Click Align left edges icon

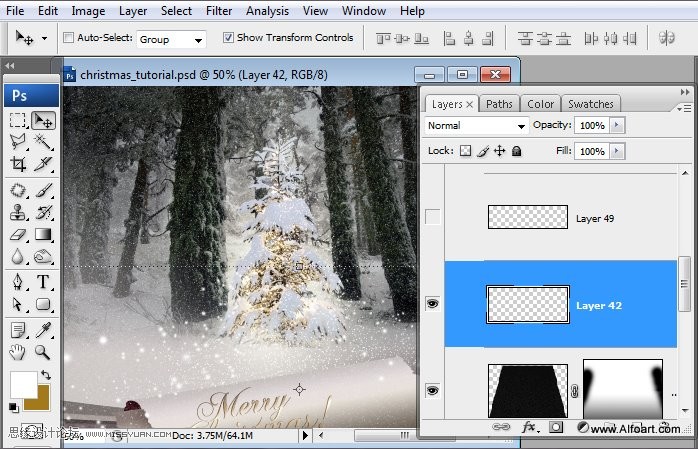click(x=450, y=39)
